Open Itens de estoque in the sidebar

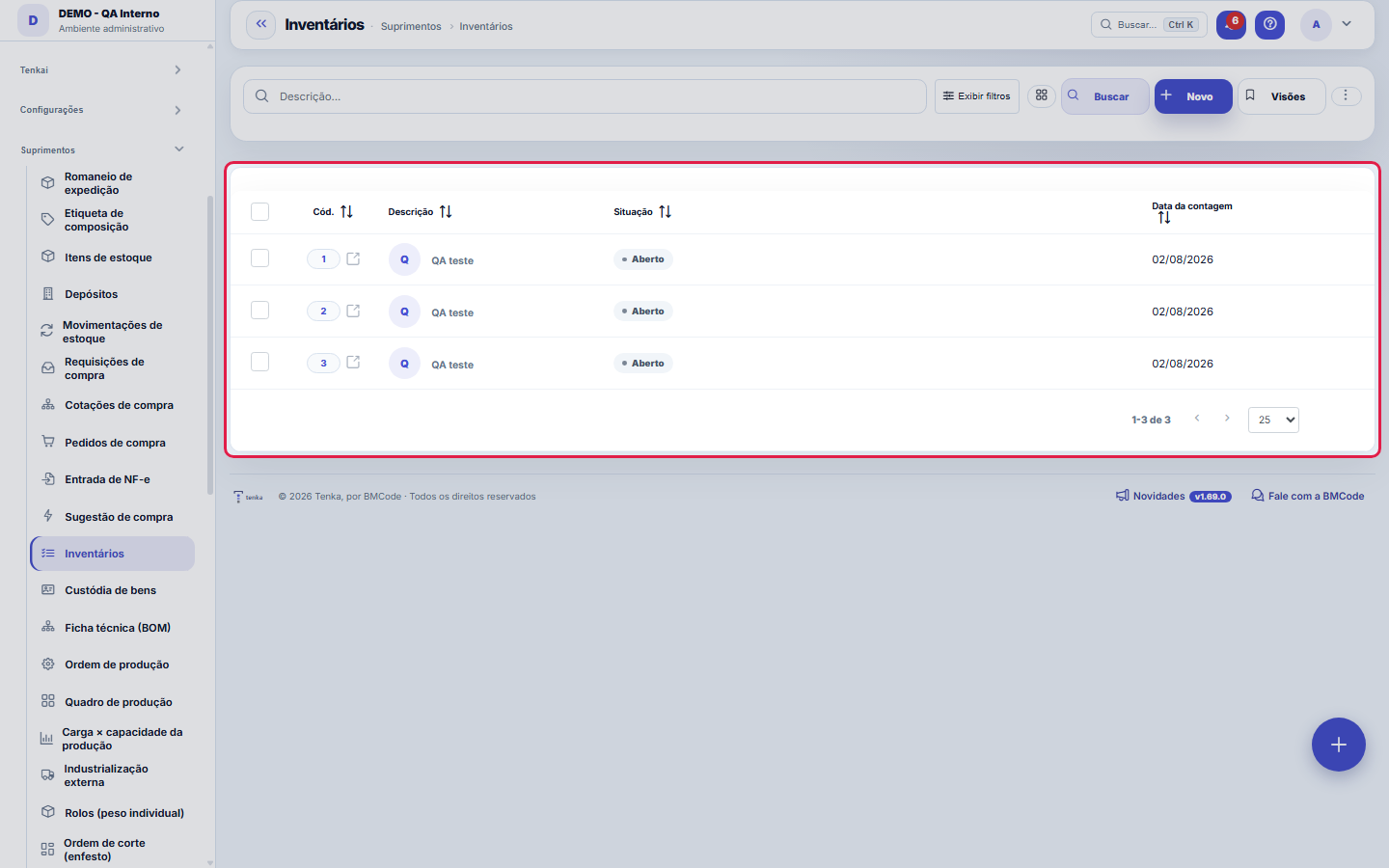pyautogui.click(x=112, y=258)
